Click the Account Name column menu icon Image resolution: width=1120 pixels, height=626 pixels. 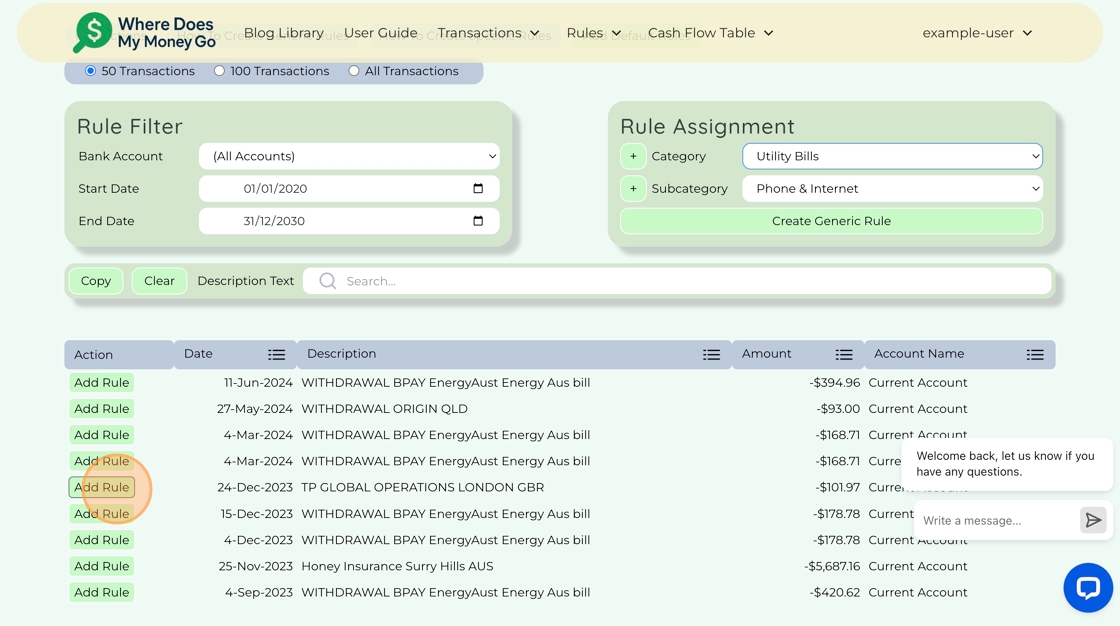tap(1035, 354)
